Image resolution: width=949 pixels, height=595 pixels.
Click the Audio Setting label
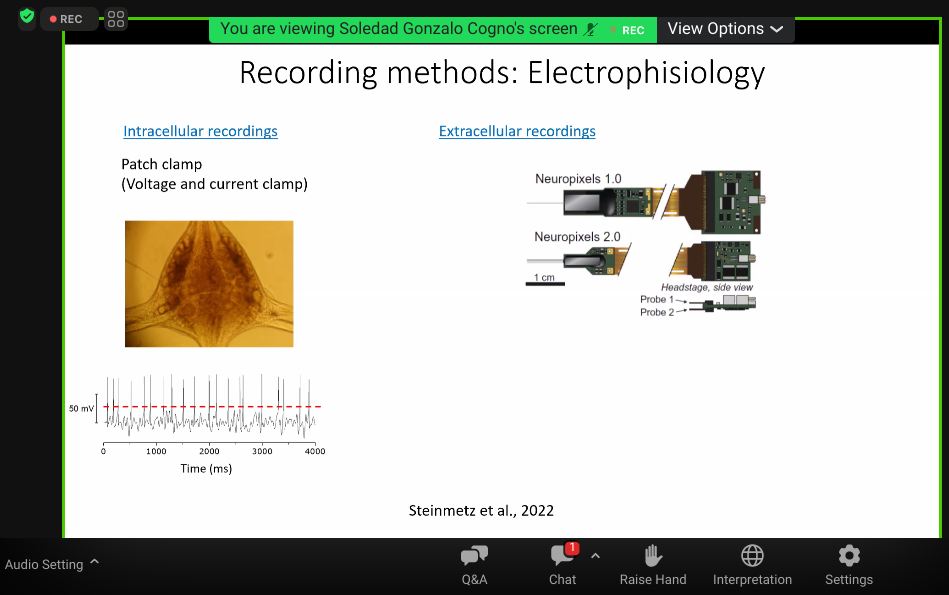pyautogui.click(x=44, y=564)
